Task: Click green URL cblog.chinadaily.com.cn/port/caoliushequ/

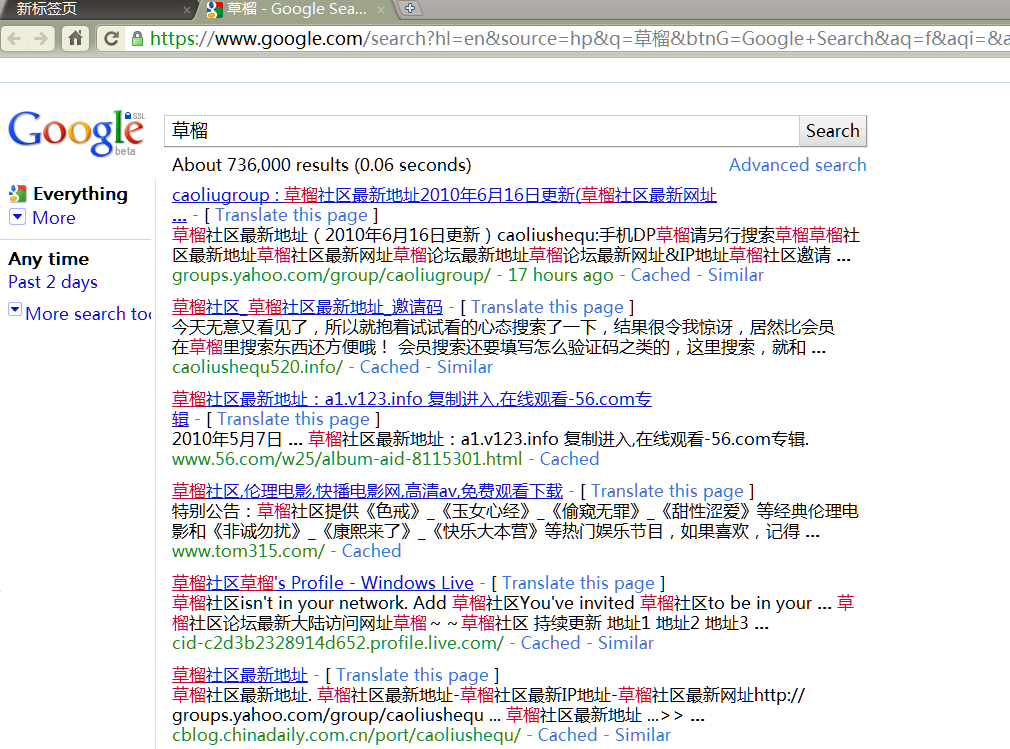Action: 346,735
